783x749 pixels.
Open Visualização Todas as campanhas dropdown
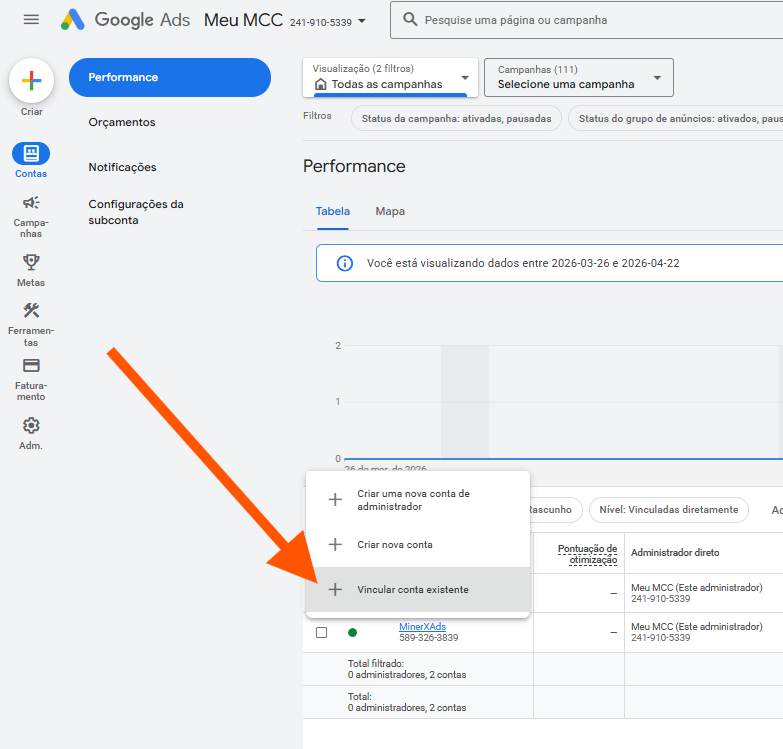click(391, 77)
